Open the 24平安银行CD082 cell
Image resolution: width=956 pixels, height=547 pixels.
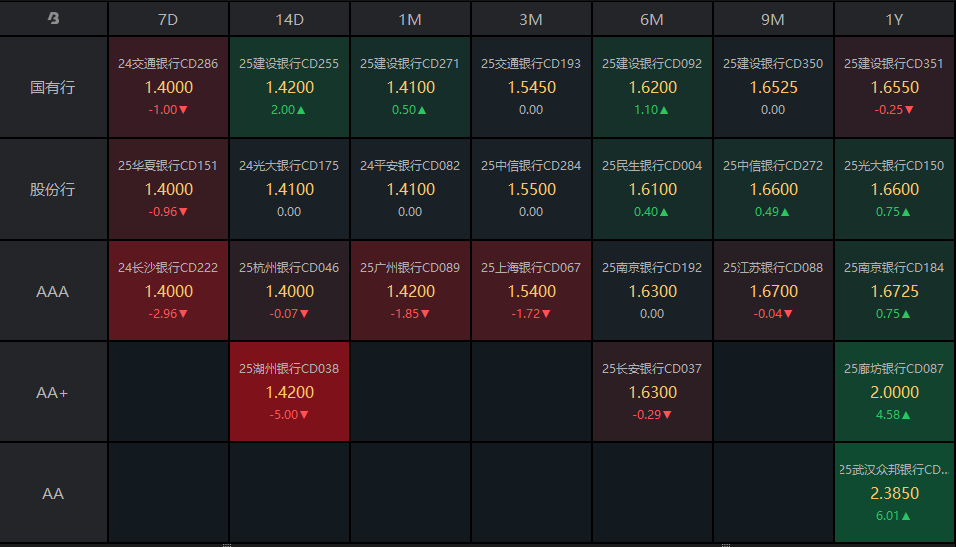tap(410, 189)
